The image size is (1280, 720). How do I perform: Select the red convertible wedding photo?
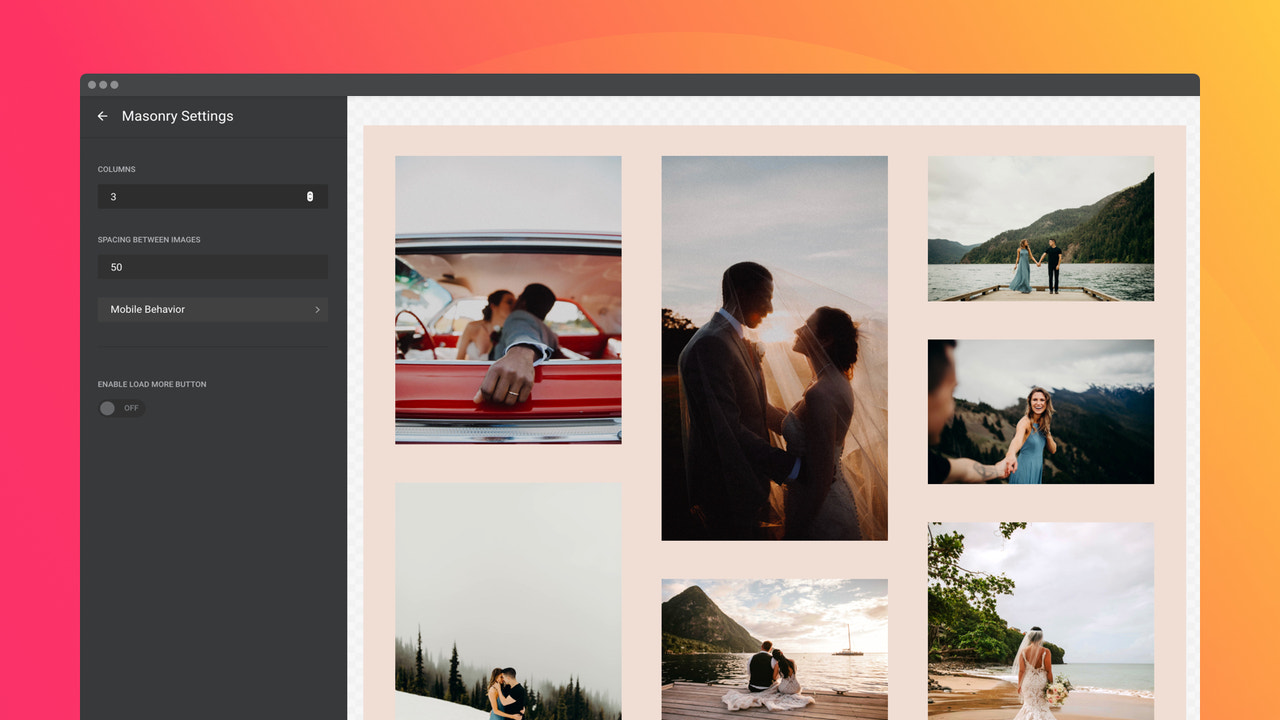click(x=507, y=299)
